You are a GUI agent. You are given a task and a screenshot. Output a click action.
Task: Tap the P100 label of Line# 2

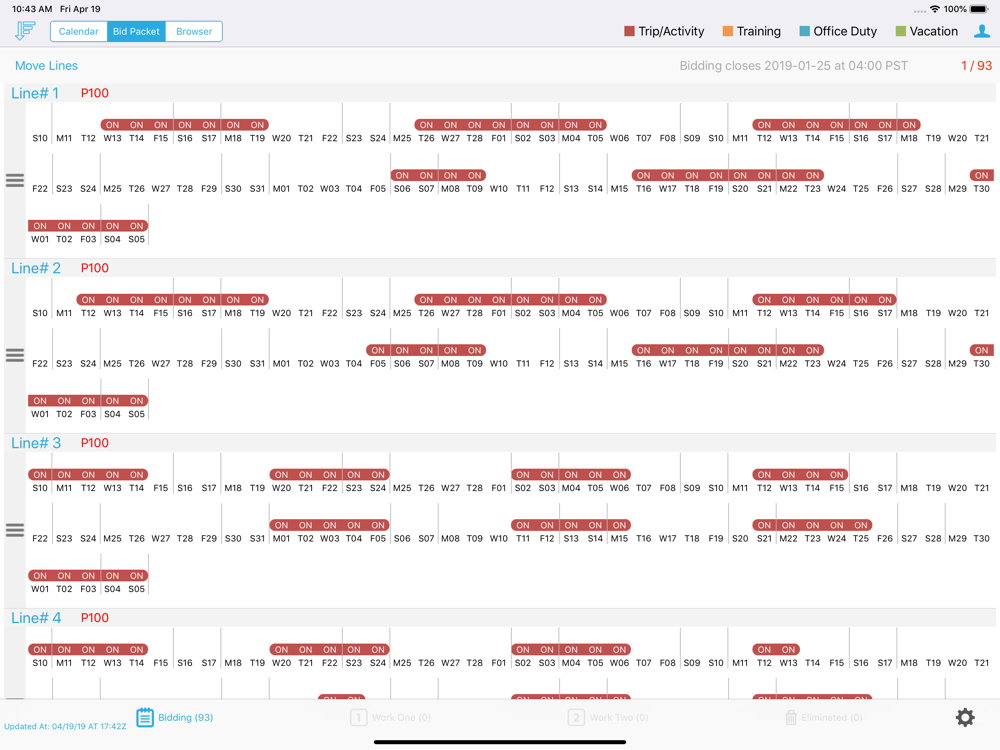[x=94, y=268]
